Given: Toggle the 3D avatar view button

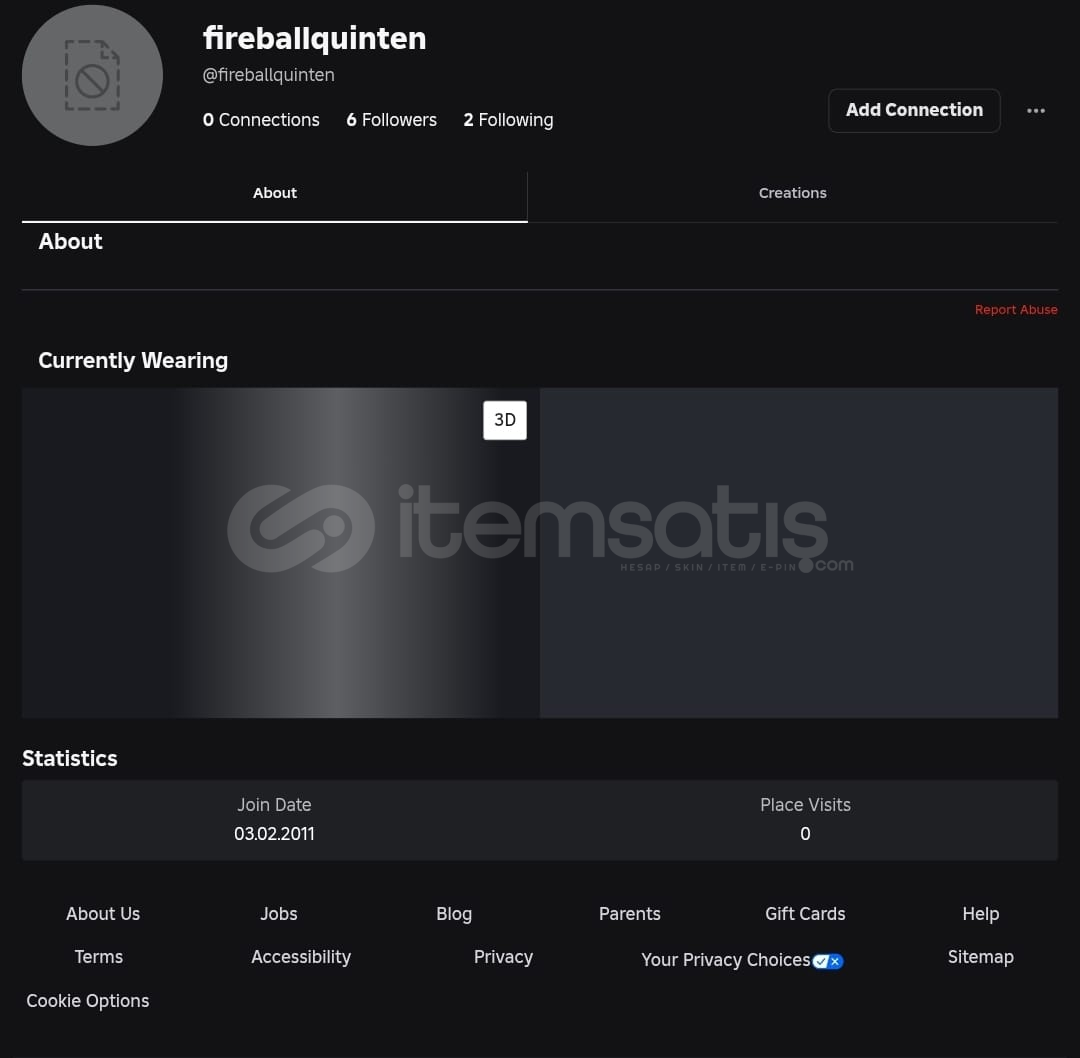Looking at the screenshot, I should coord(505,420).
